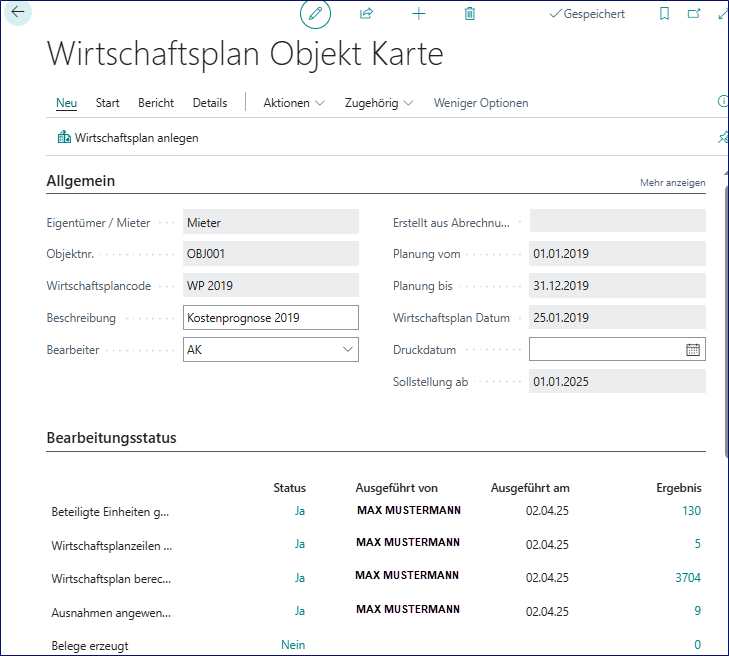This screenshot has height=656, width=729.
Task: Open Ja status for Wirtschaftsplanzeilen
Action: tap(300, 544)
